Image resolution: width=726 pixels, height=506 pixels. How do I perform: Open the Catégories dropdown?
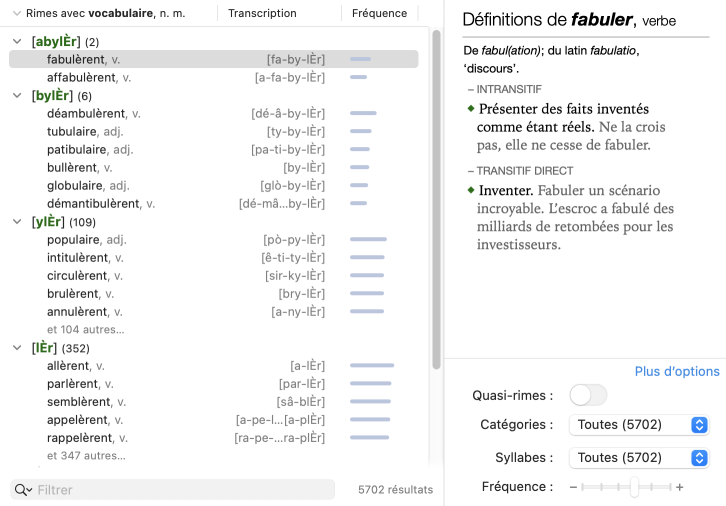pos(639,425)
